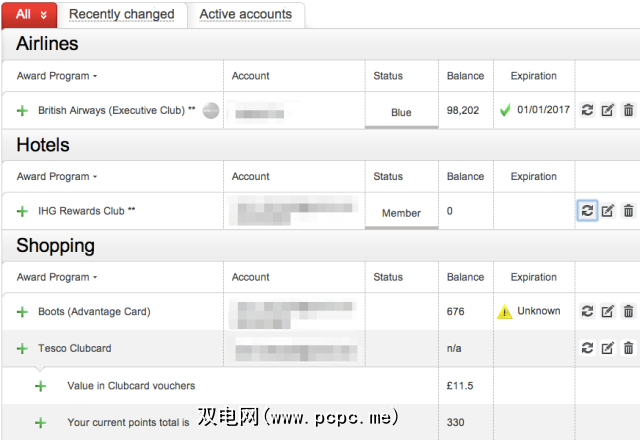Switch to Recently changed tab

[x=121, y=14]
